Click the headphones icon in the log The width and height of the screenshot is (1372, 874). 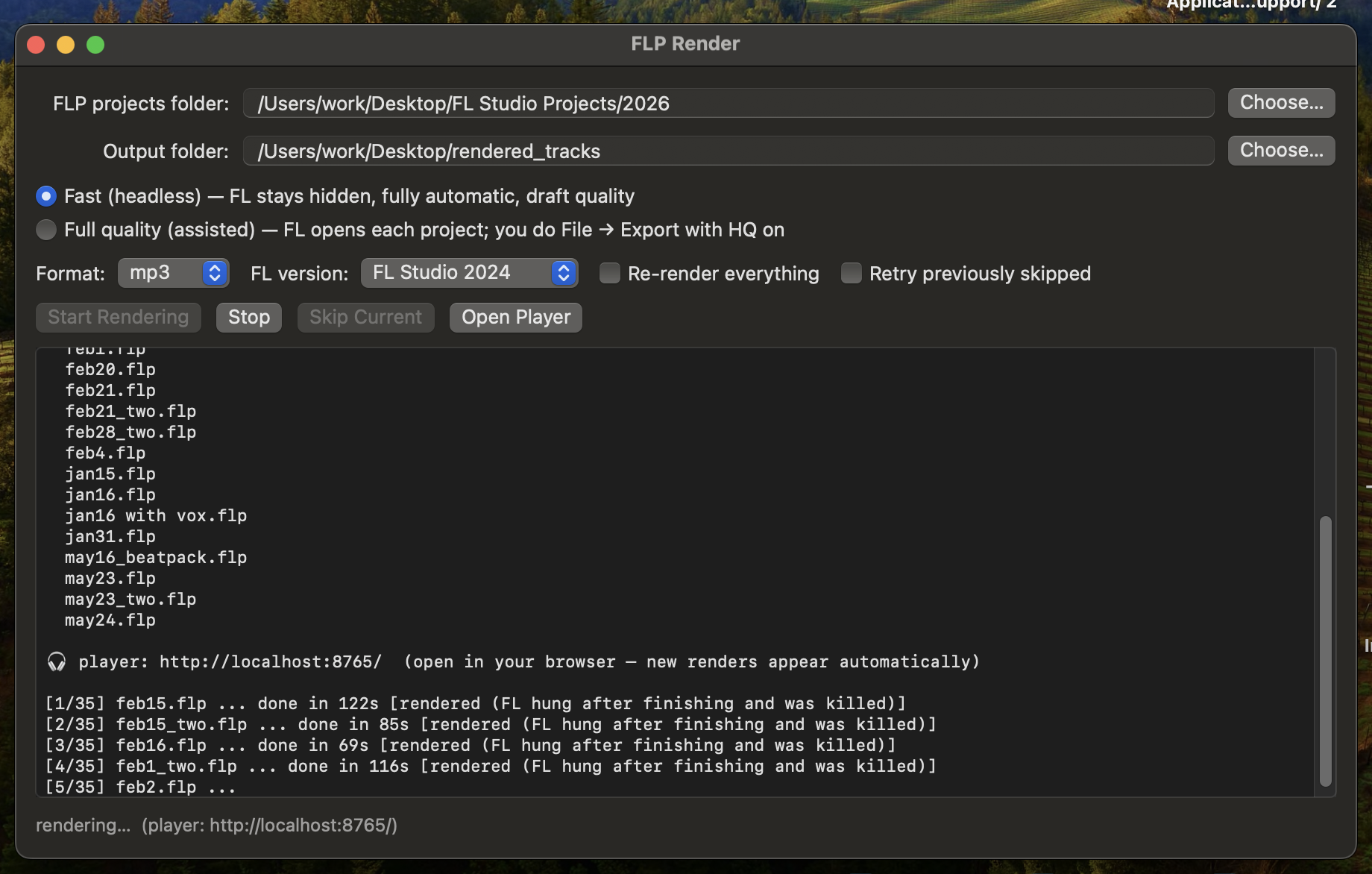tap(57, 661)
